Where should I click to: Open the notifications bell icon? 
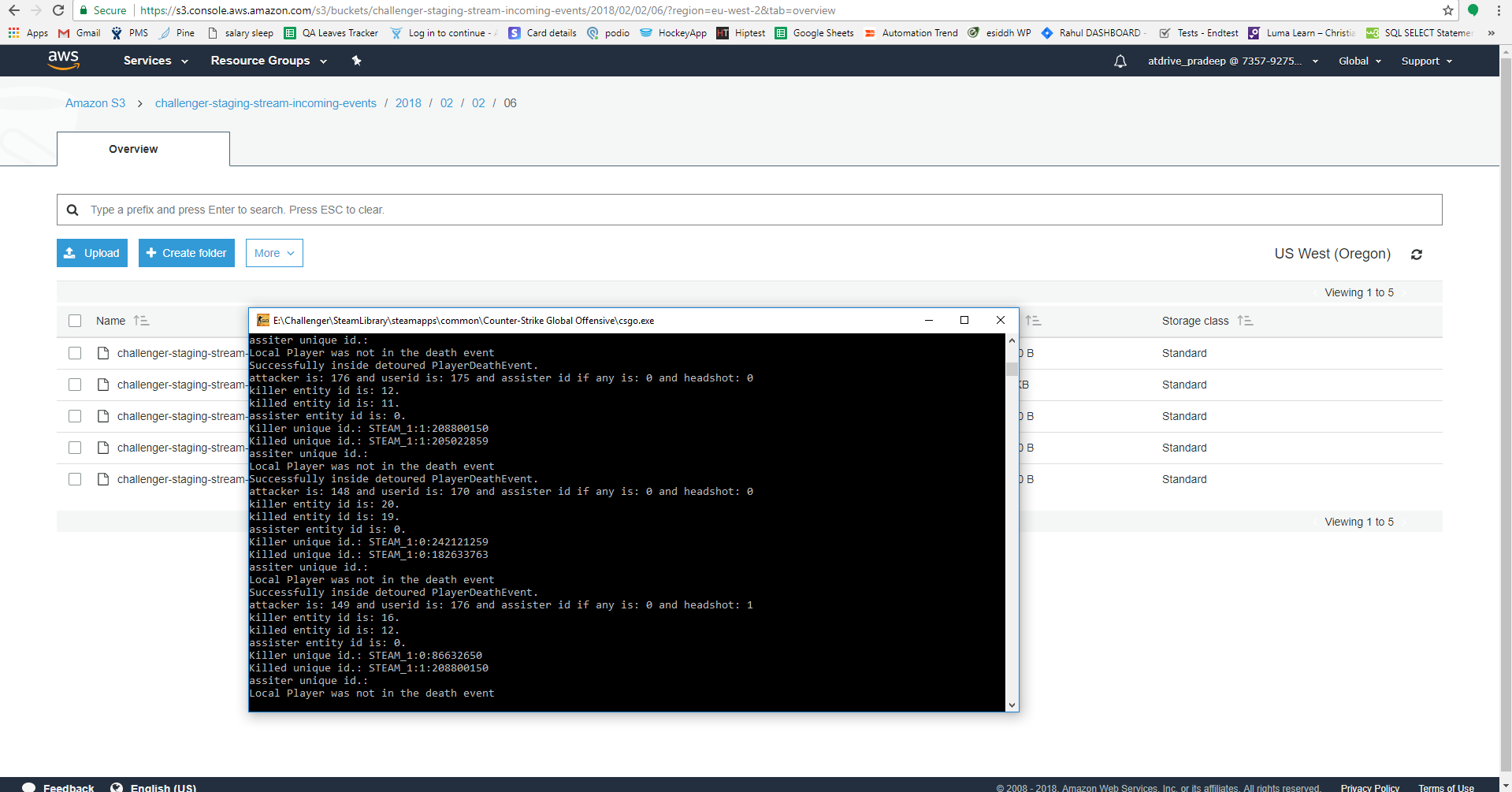pos(1120,61)
